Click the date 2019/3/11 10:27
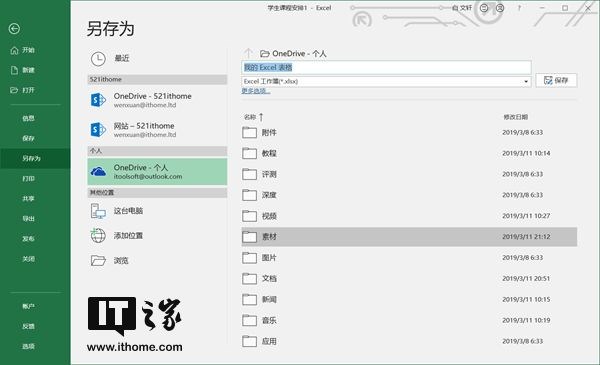Screen dimensions: 600x365 point(526,216)
